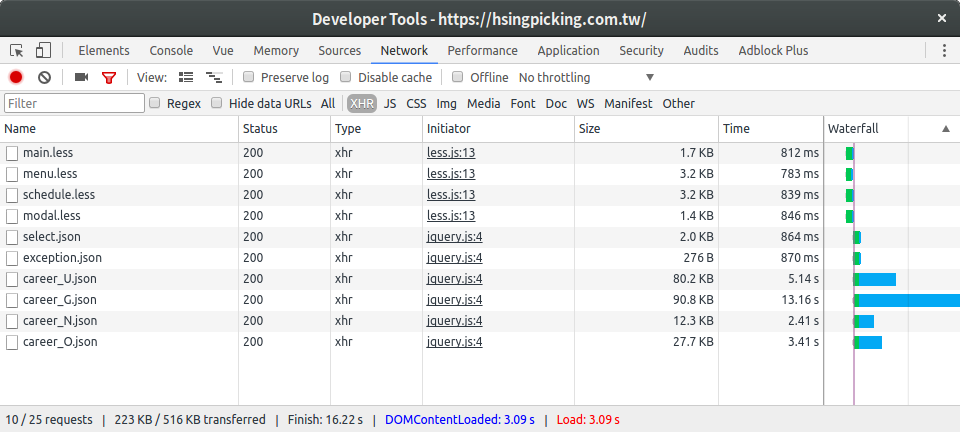Switch to large request rows view
Viewport: 960px width, 432px height.
point(186,77)
